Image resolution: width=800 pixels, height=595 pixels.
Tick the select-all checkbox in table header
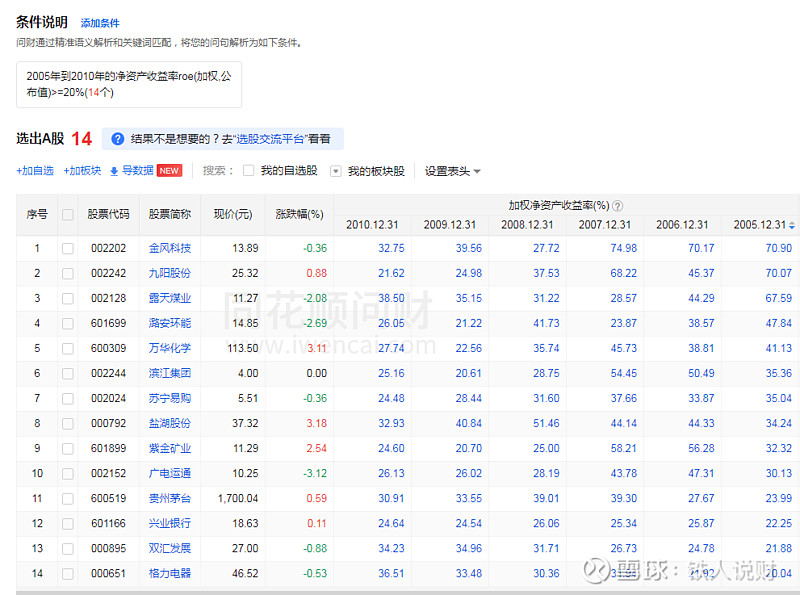[68, 214]
